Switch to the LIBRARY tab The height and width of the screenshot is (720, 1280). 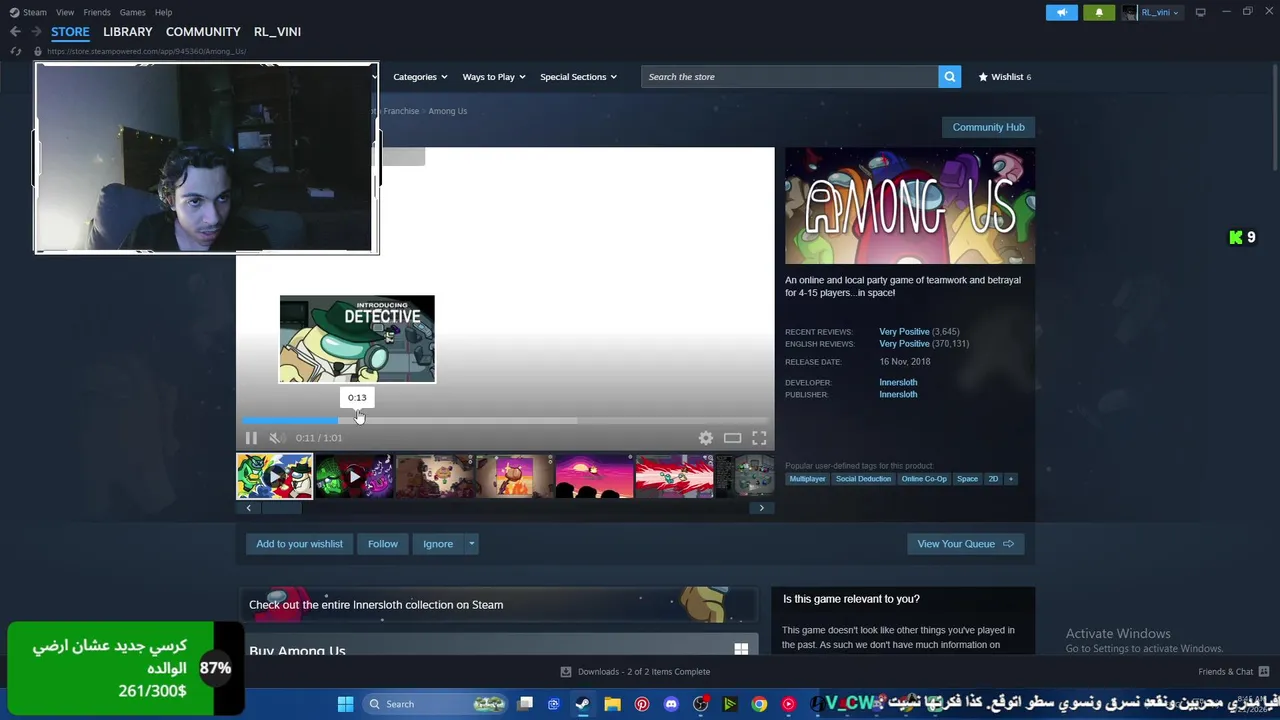tap(128, 32)
